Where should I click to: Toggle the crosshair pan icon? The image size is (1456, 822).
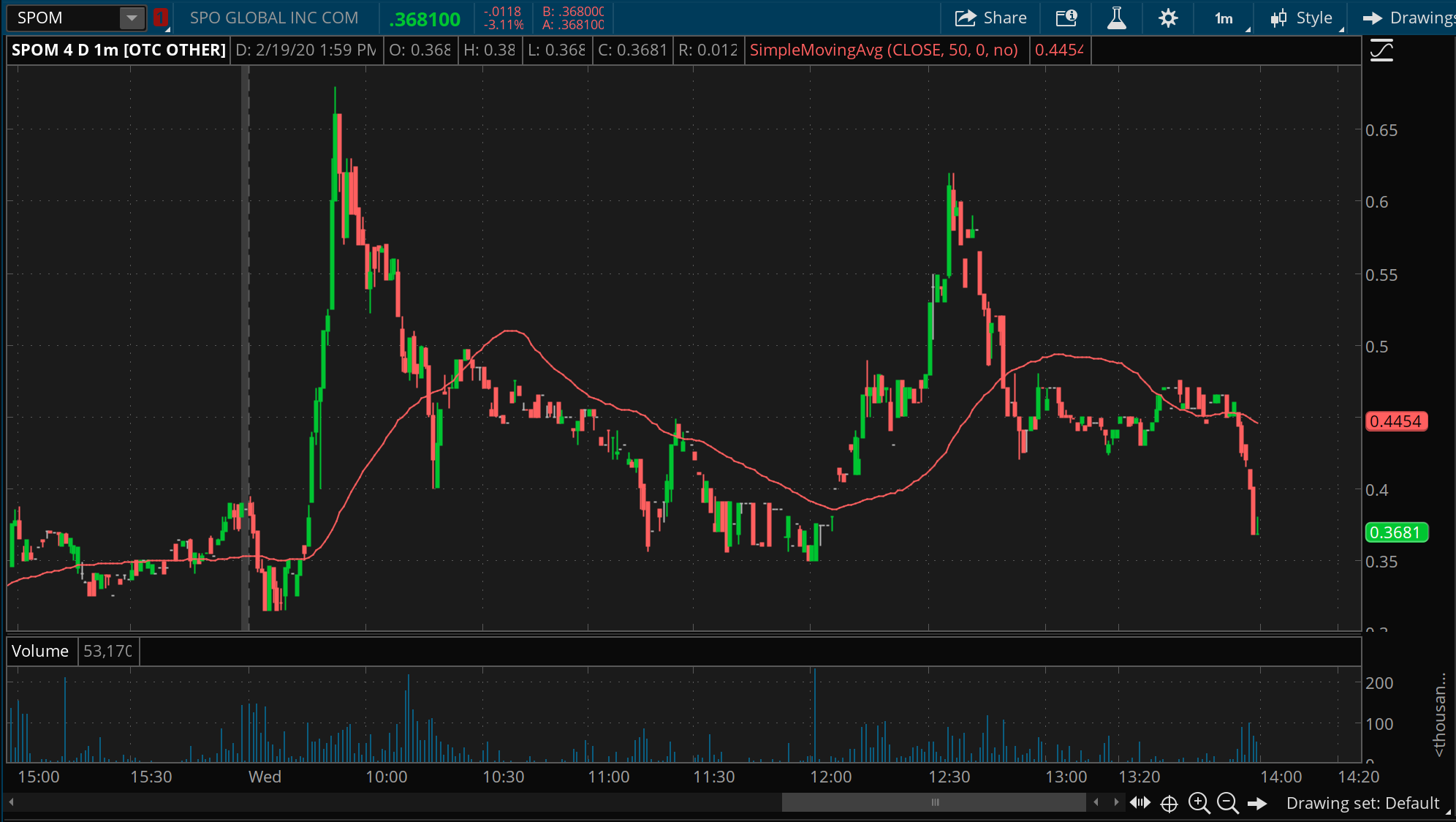(x=1169, y=804)
